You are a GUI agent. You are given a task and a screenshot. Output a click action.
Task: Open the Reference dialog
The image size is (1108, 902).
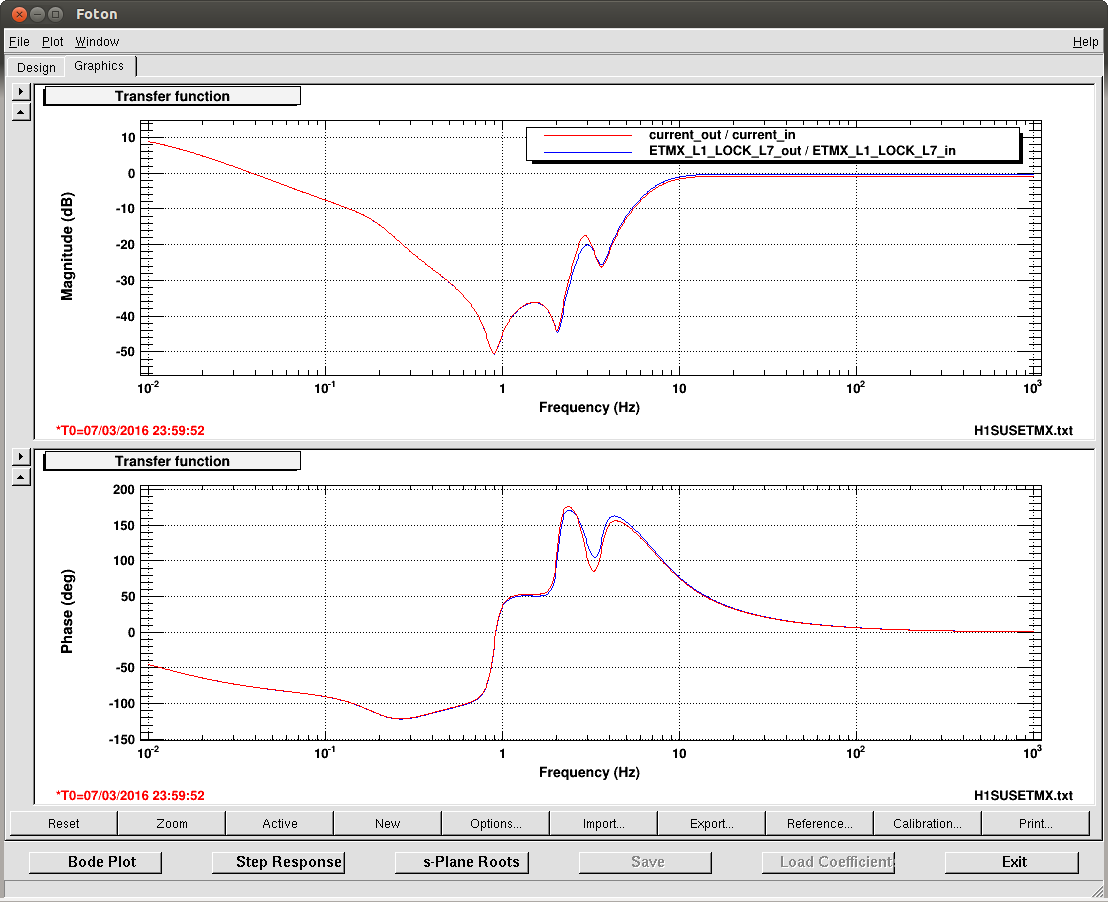[820, 824]
